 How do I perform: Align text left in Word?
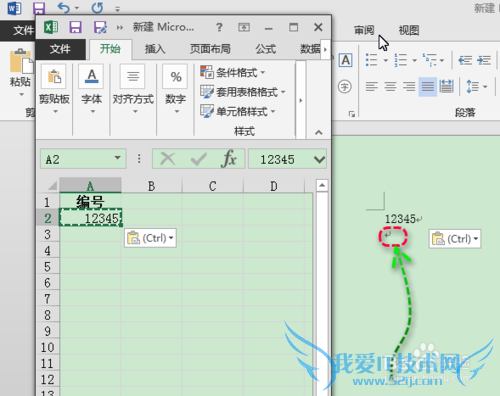[371, 87]
